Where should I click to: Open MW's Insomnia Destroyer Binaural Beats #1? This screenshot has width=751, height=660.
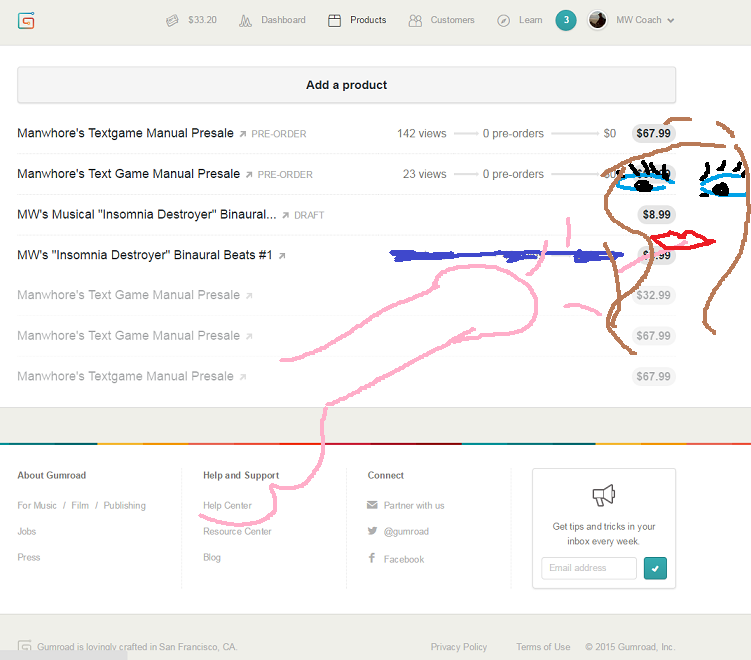pyautogui.click(x=145, y=255)
